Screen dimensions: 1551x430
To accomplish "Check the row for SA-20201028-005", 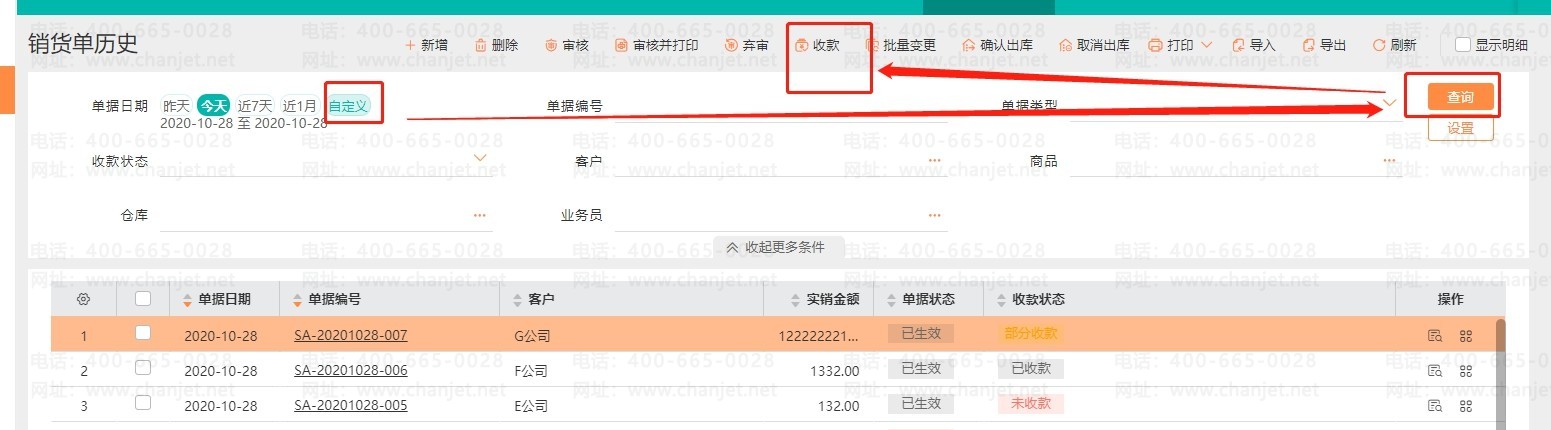I will (x=143, y=403).
